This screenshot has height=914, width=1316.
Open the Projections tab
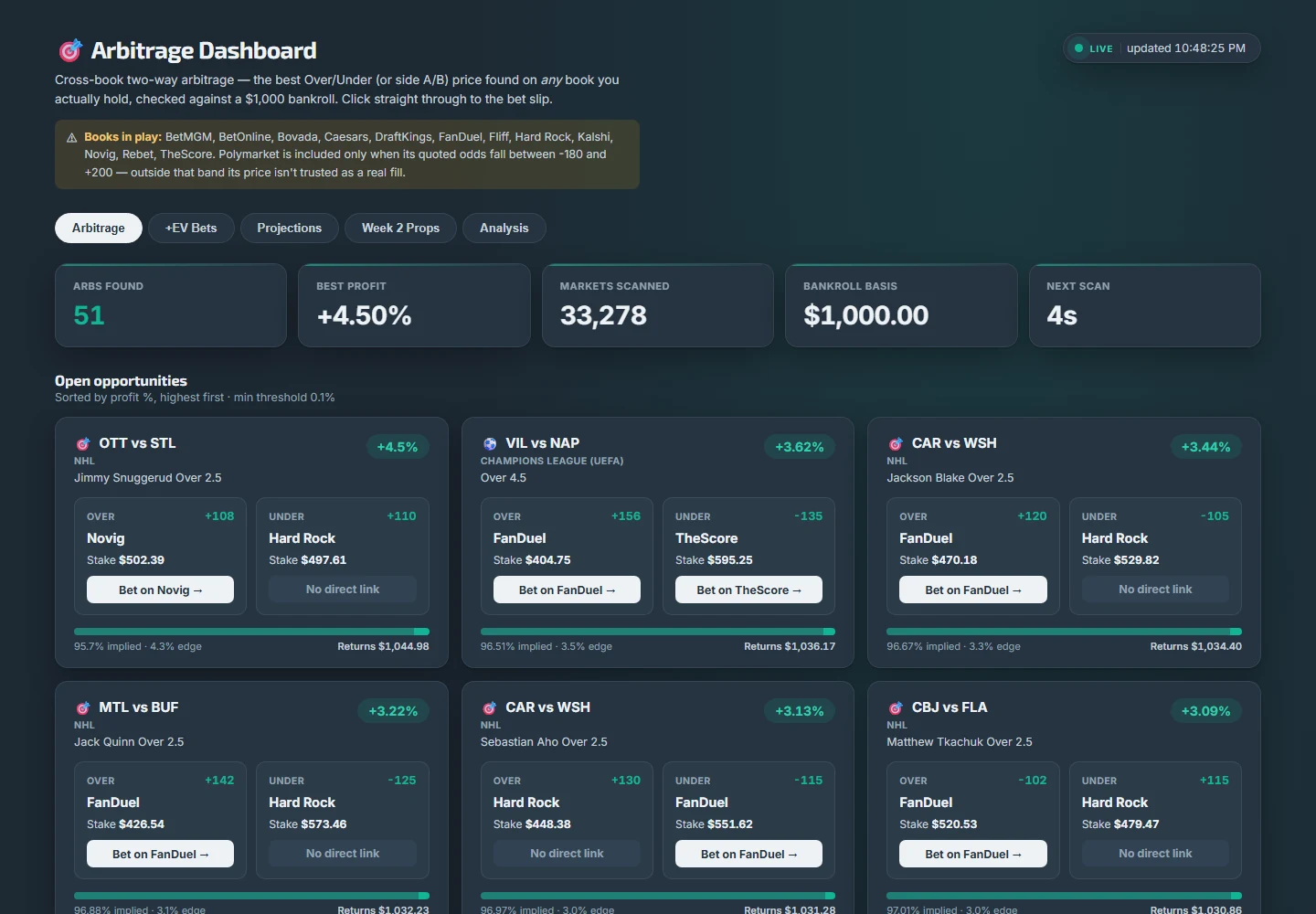point(290,228)
